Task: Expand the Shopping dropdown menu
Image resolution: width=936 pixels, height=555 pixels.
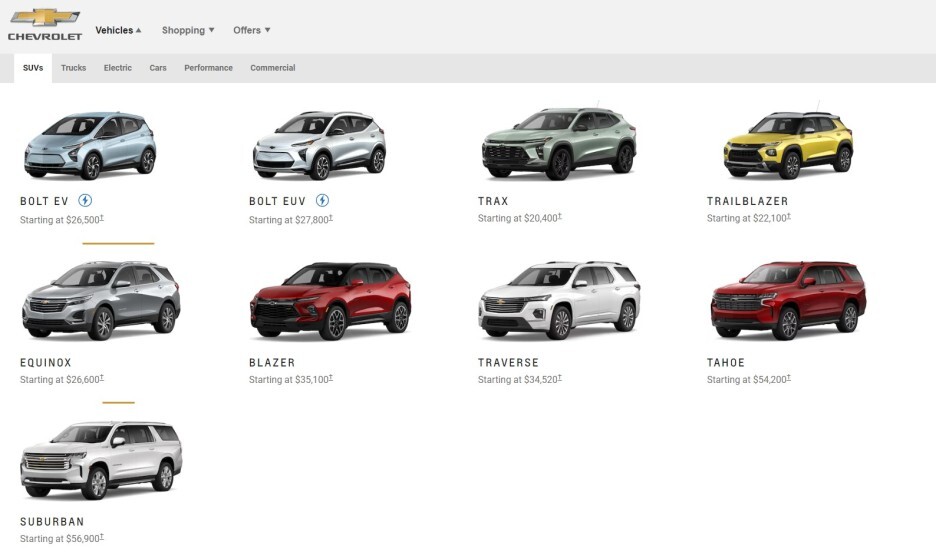Action: pyautogui.click(x=188, y=30)
